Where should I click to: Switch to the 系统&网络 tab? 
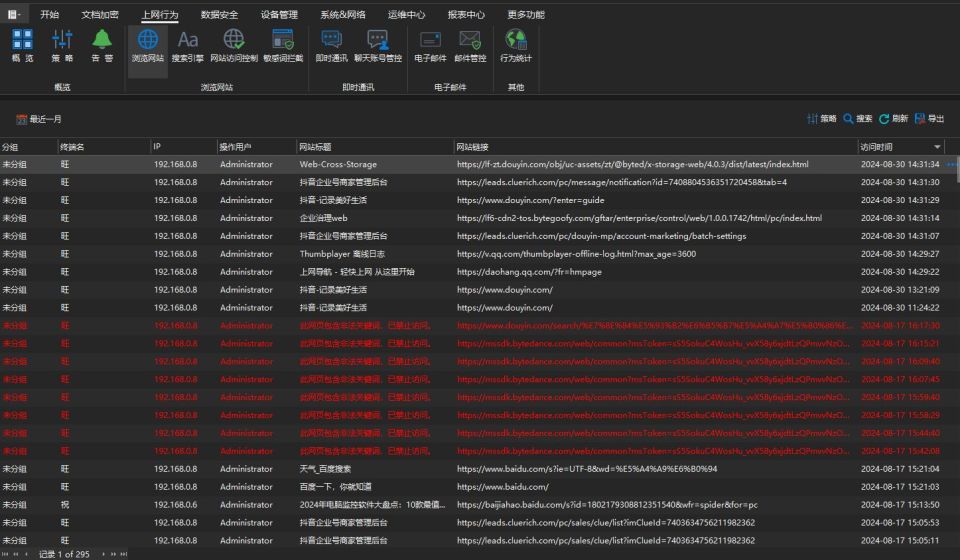coord(343,14)
